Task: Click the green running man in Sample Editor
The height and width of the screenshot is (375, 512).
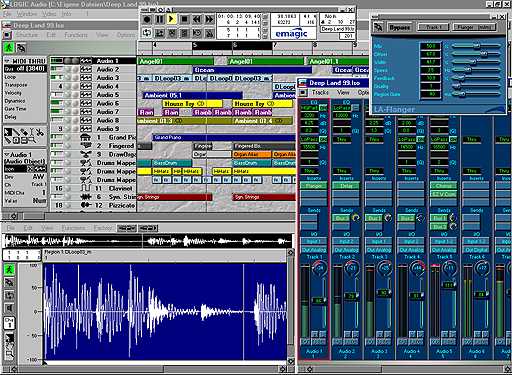Action: coord(9,270)
